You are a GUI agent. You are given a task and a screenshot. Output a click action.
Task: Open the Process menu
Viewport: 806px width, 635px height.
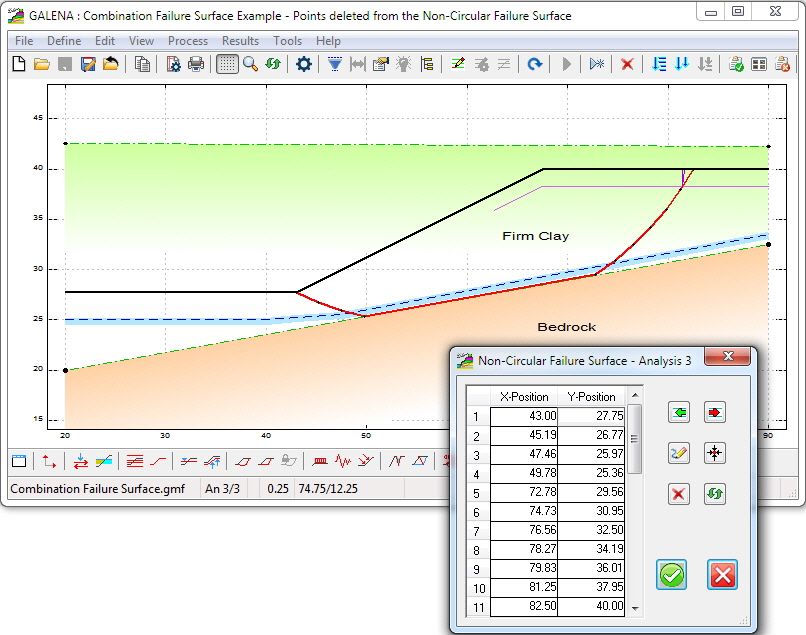[x=188, y=41]
